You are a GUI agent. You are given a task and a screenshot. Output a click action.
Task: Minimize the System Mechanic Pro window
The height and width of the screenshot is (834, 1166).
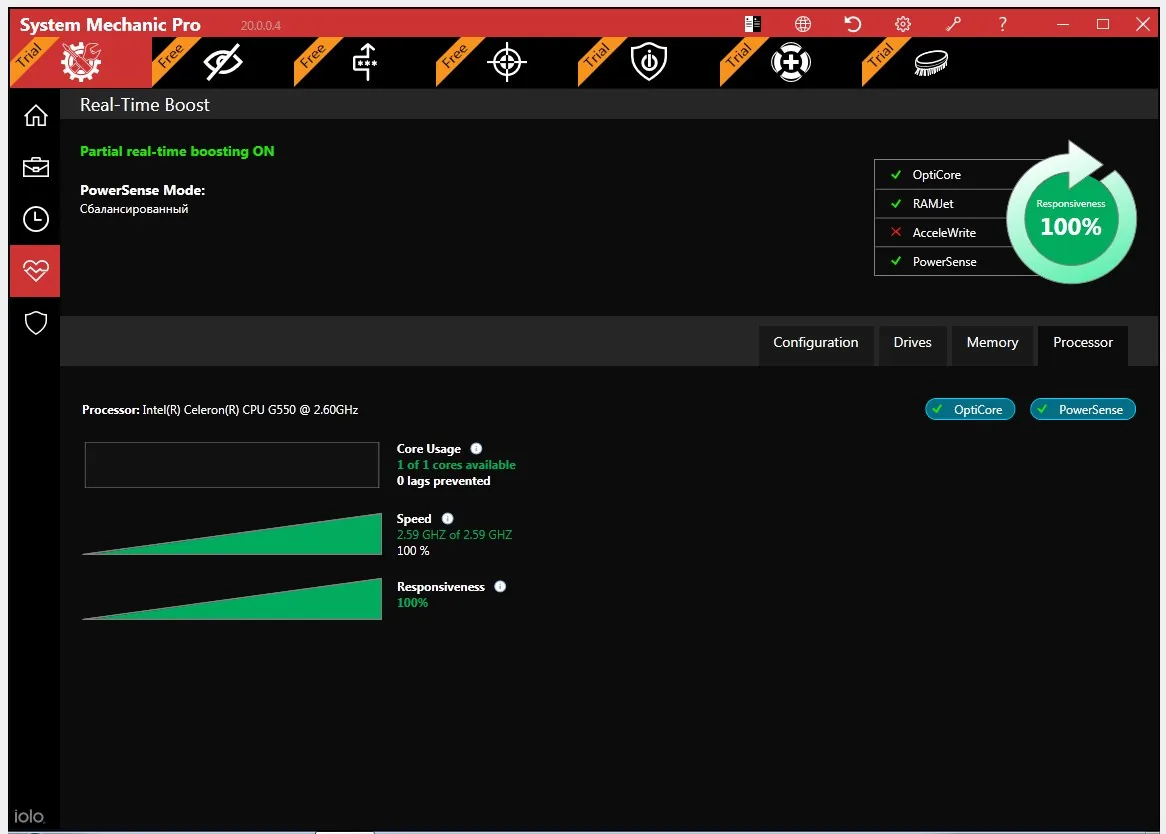1063,24
